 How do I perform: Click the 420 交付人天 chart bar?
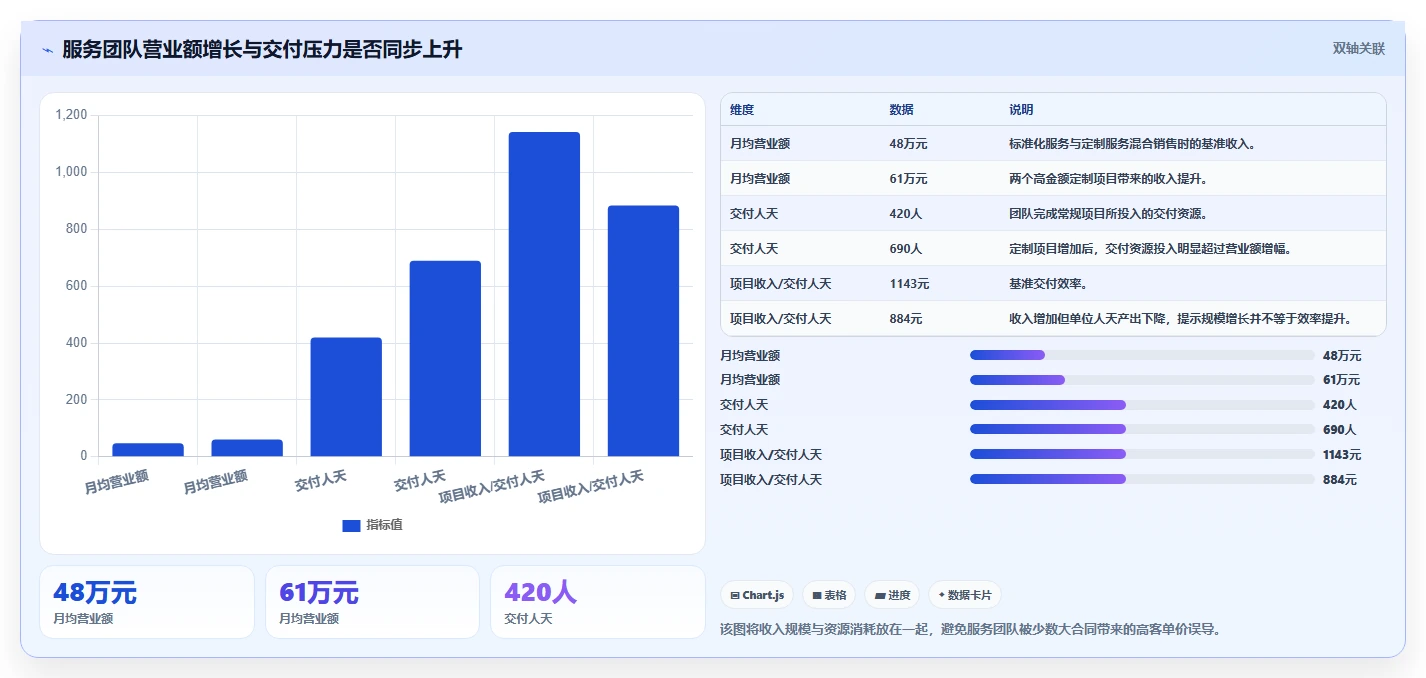click(x=346, y=397)
